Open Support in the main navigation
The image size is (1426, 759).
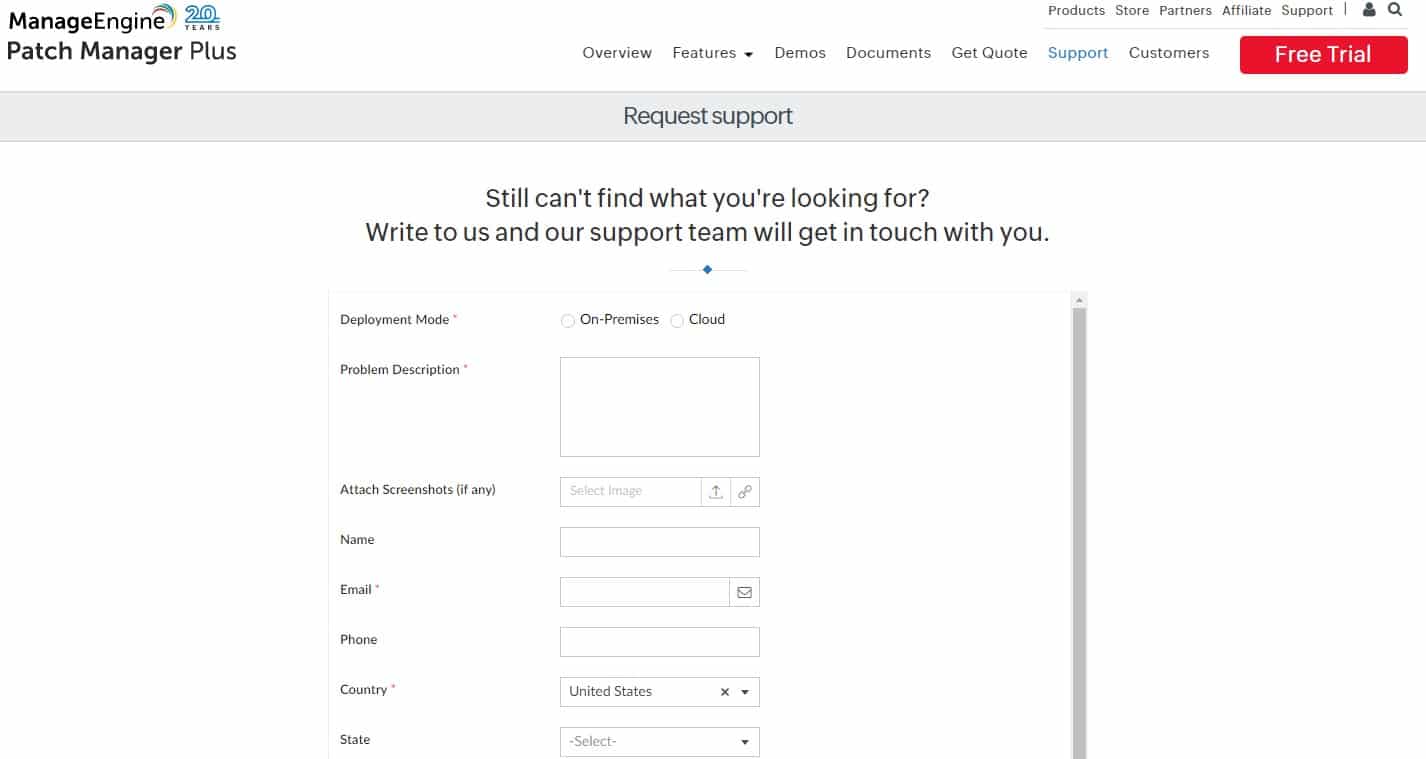[1078, 53]
